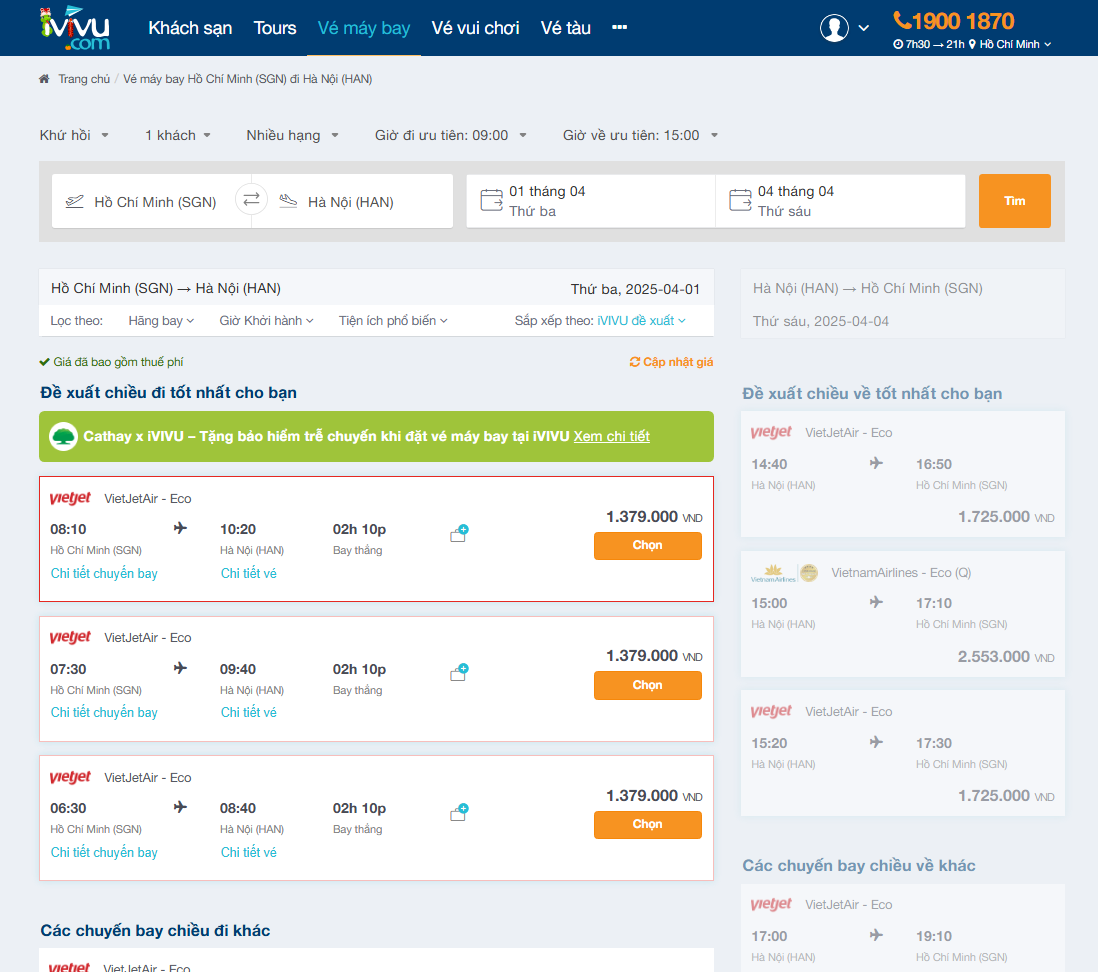Choose the 07:30 flight with Chọn
1098x972 pixels.
pos(647,685)
